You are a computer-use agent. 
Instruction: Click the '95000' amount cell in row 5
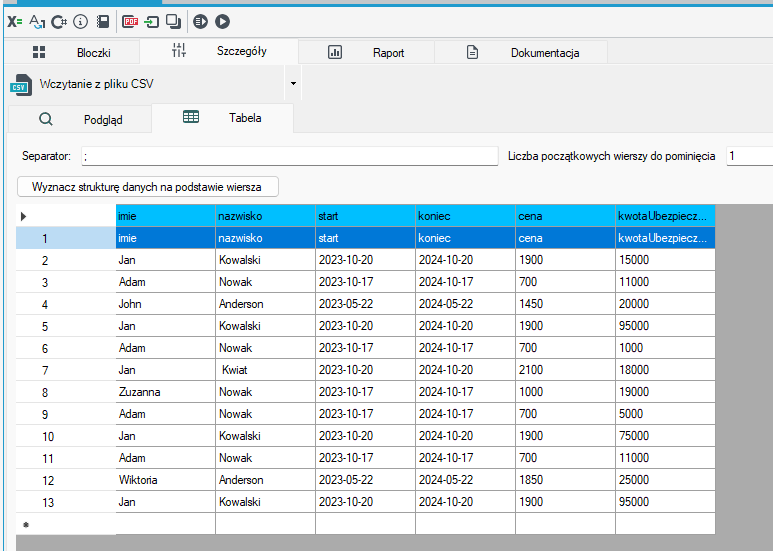666,326
